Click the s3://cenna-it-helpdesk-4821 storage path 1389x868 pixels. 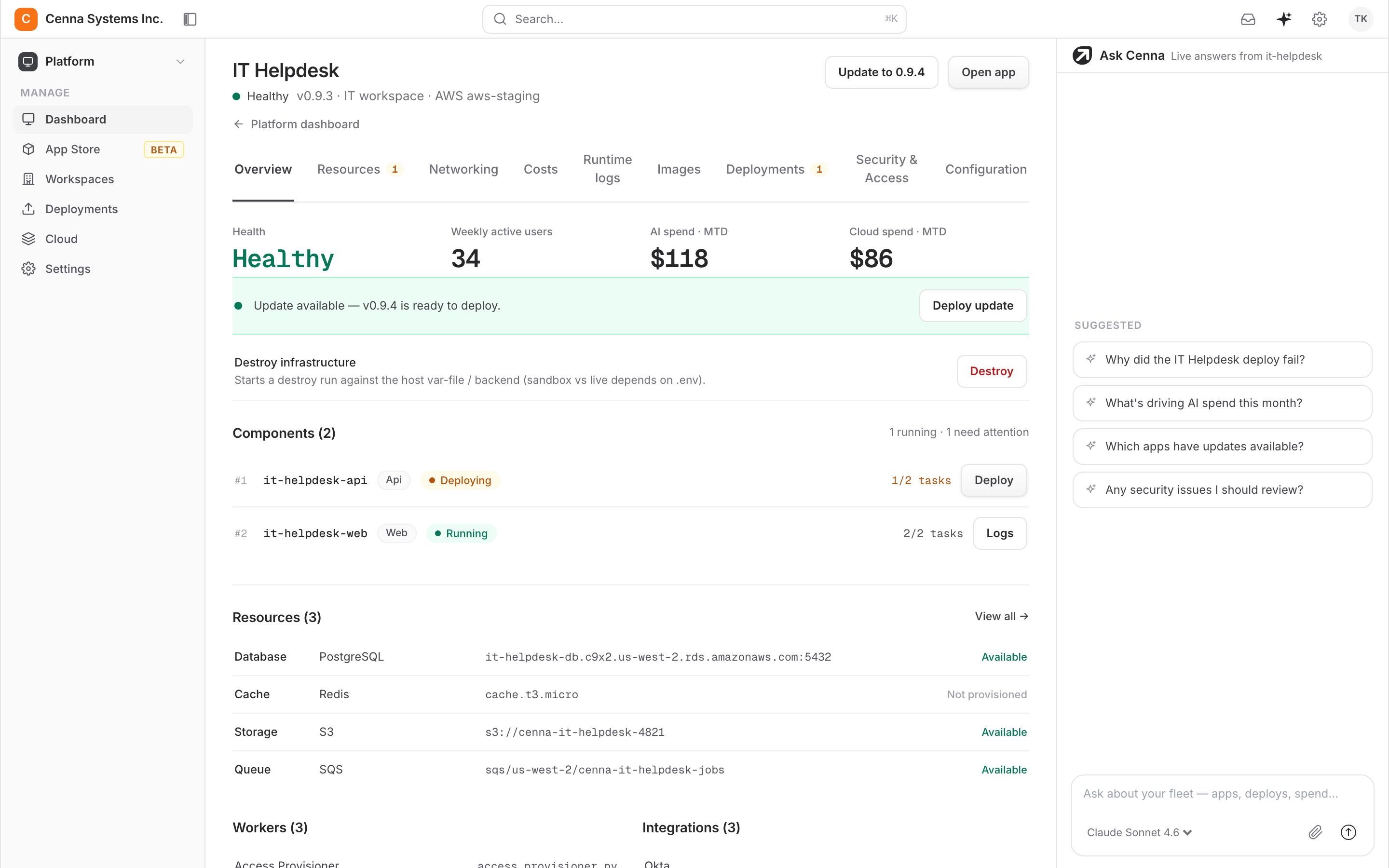pos(574,732)
